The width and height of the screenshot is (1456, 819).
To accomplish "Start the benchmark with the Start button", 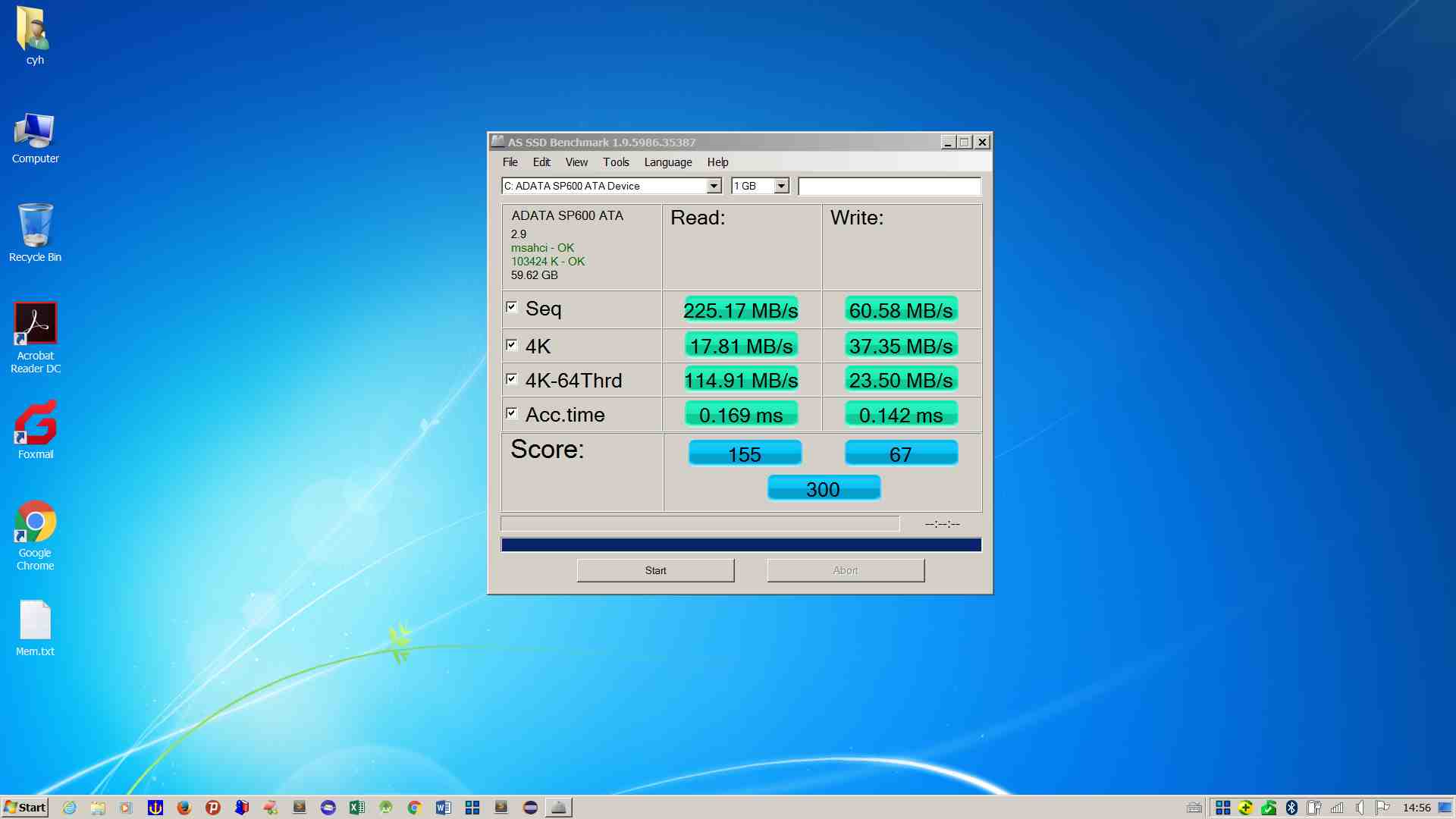I will pos(655,570).
